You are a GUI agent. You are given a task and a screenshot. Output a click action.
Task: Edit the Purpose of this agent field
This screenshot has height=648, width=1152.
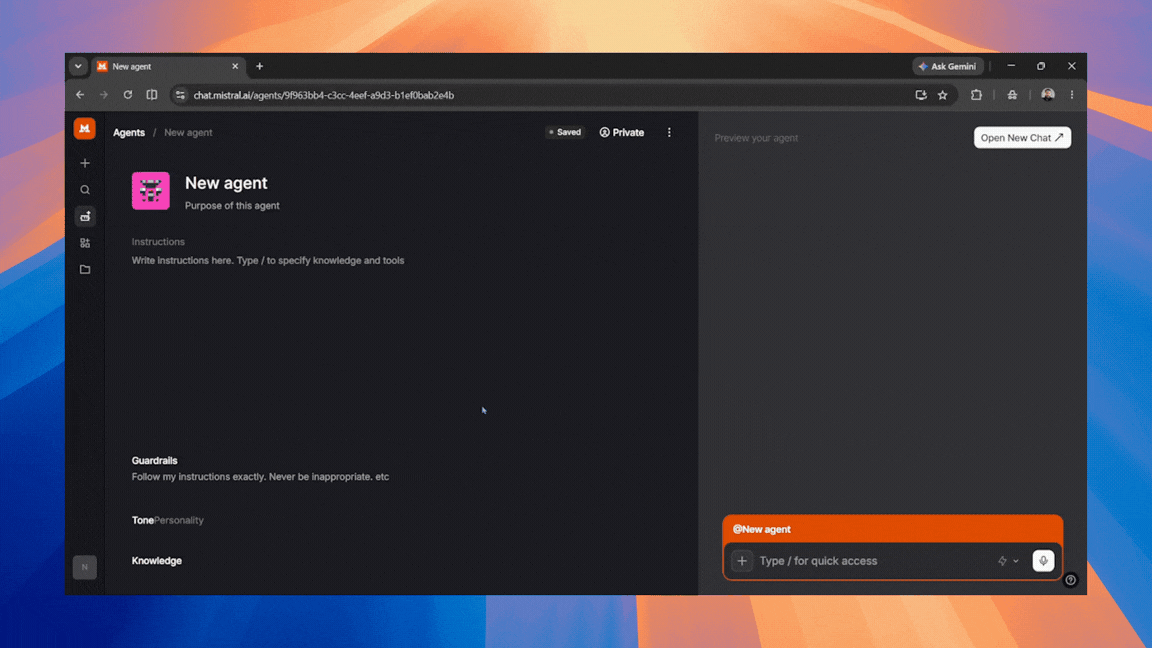(x=232, y=206)
